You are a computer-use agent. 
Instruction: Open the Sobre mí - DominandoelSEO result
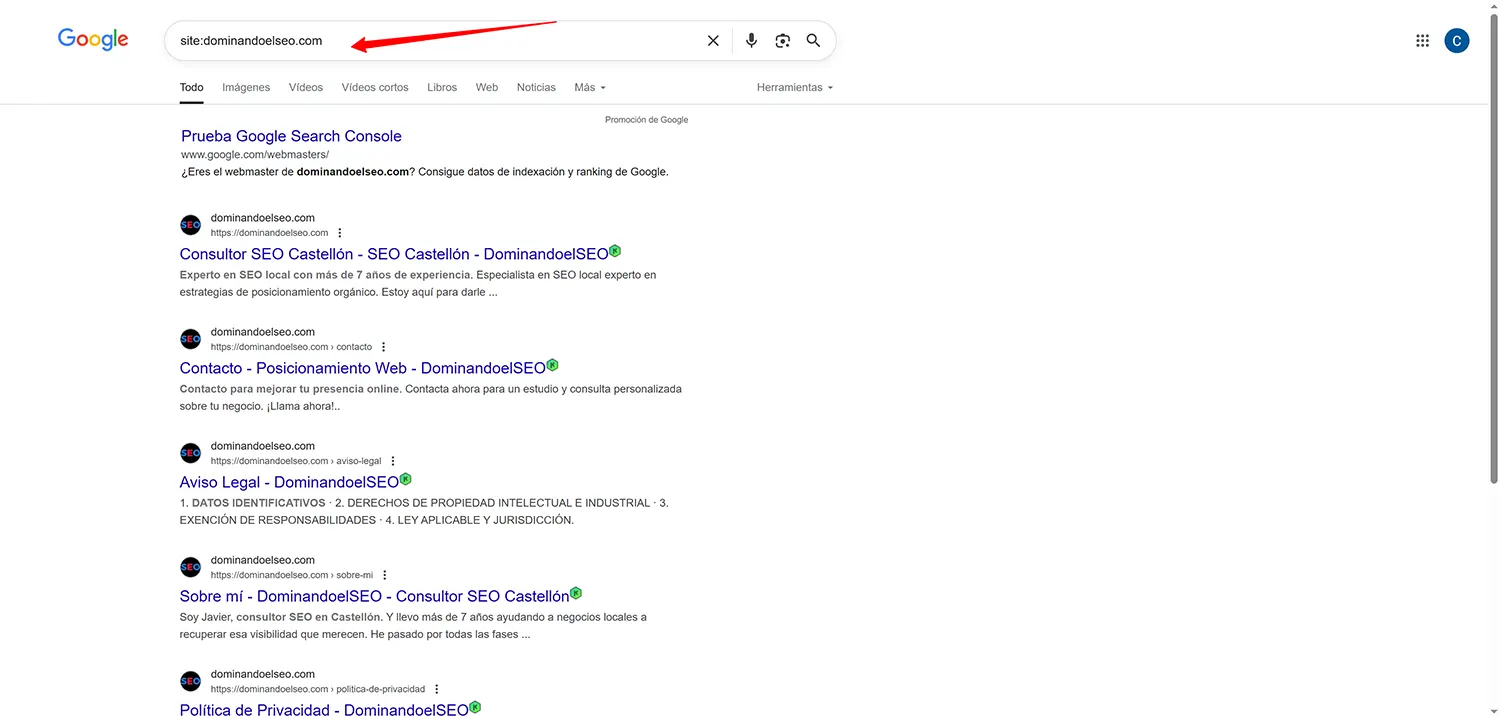[x=373, y=596]
